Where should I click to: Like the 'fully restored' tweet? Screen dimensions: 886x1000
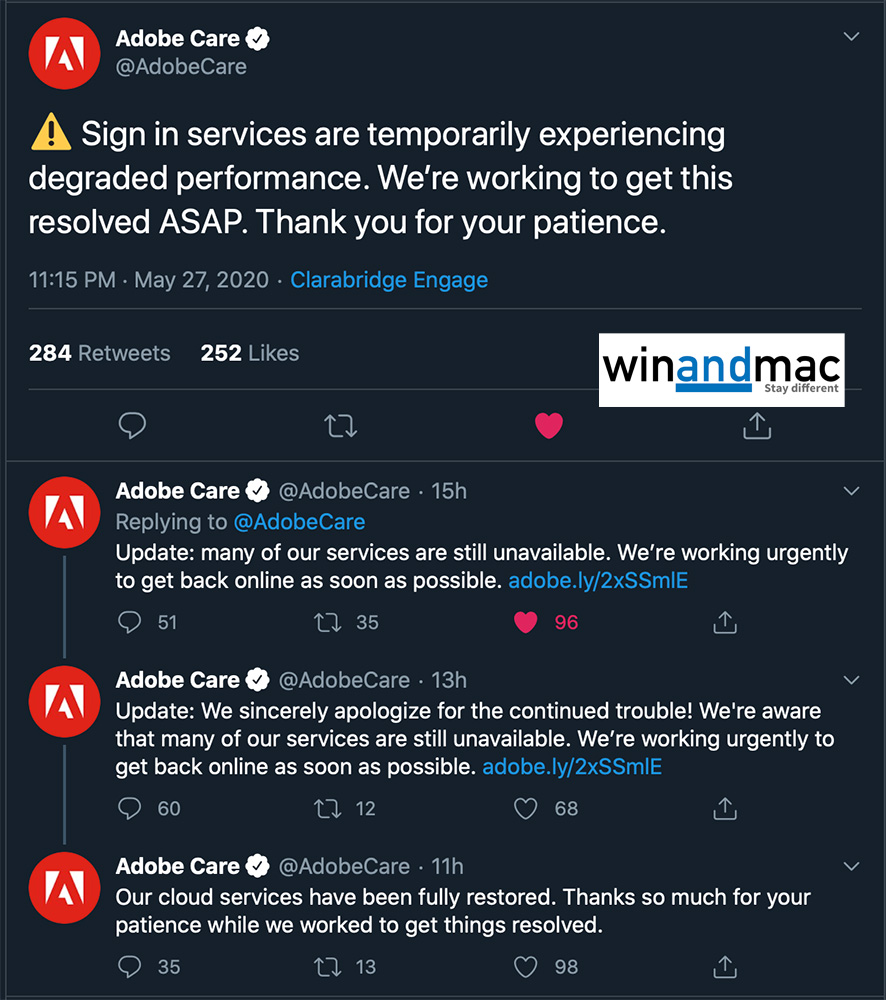pyautogui.click(x=526, y=967)
